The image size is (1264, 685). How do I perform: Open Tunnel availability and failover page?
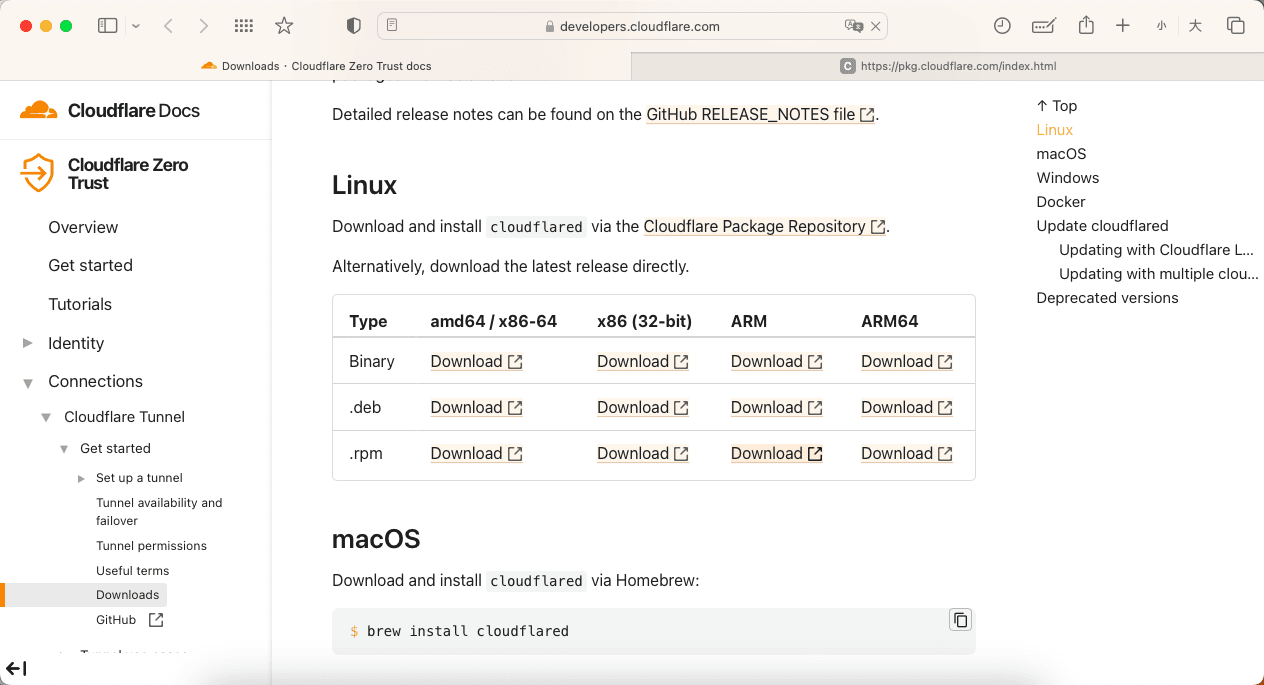(159, 512)
